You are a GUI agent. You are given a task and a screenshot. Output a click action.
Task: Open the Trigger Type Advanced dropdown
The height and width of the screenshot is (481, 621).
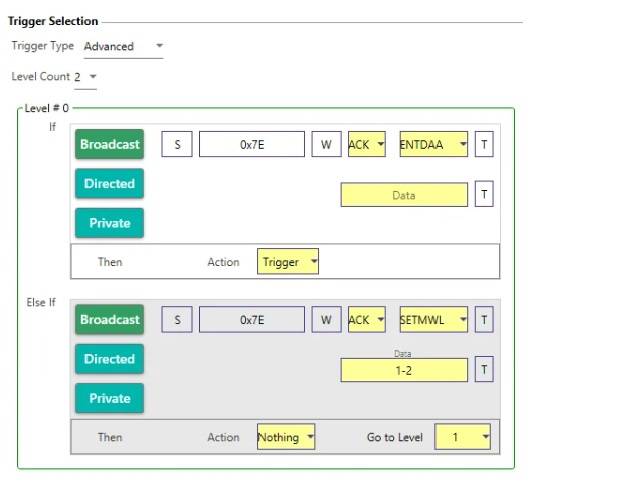(x=123, y=46)
